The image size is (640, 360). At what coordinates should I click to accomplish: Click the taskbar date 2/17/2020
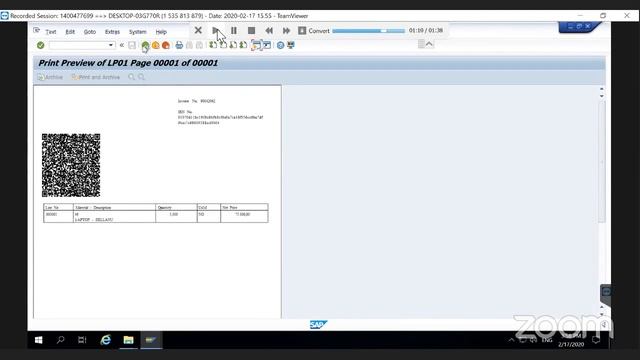[571, 344]
